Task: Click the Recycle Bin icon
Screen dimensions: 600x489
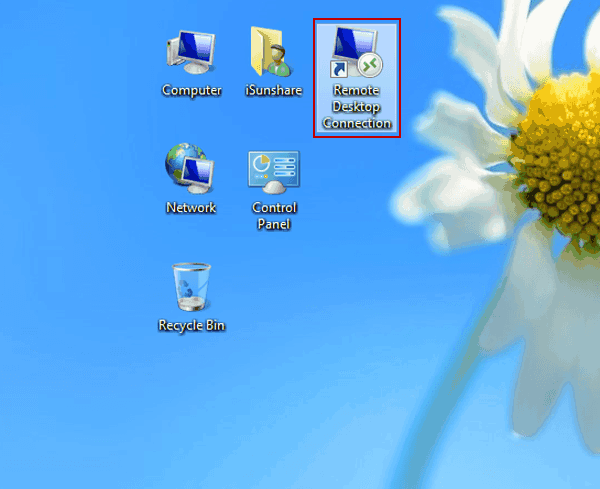Action: 191,286
